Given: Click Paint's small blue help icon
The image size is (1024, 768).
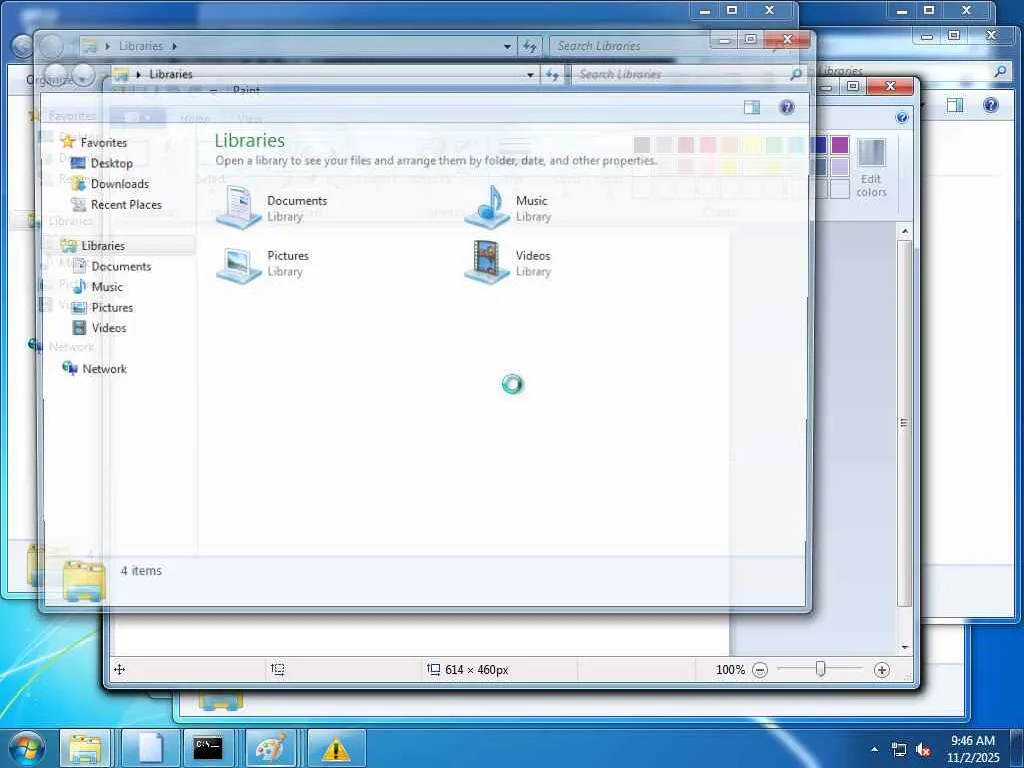Looking at the screenshot, I should (x=902, y=118).
